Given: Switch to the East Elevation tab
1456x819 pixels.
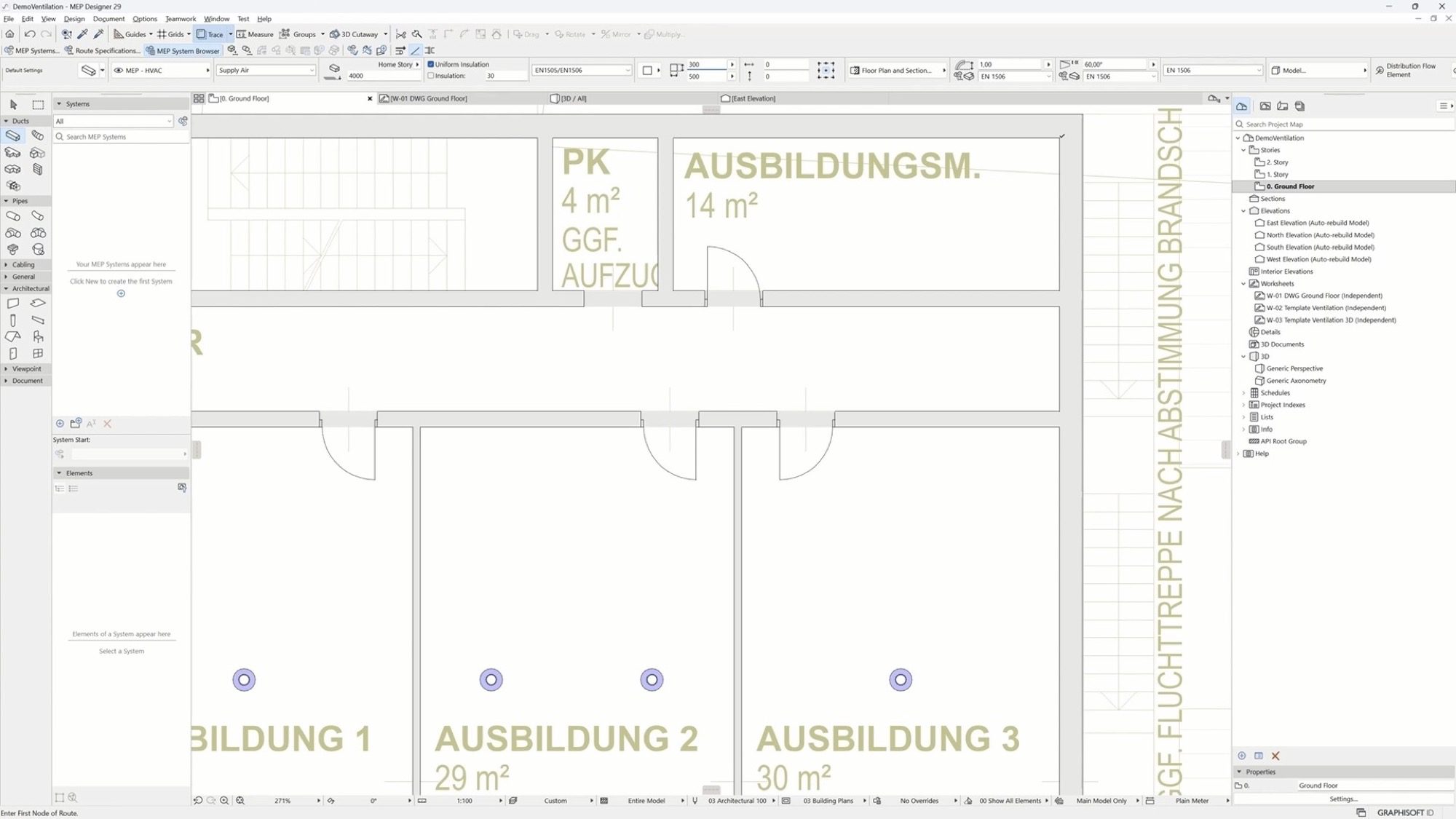Looking at the screenshot, I should pos(753,98).
